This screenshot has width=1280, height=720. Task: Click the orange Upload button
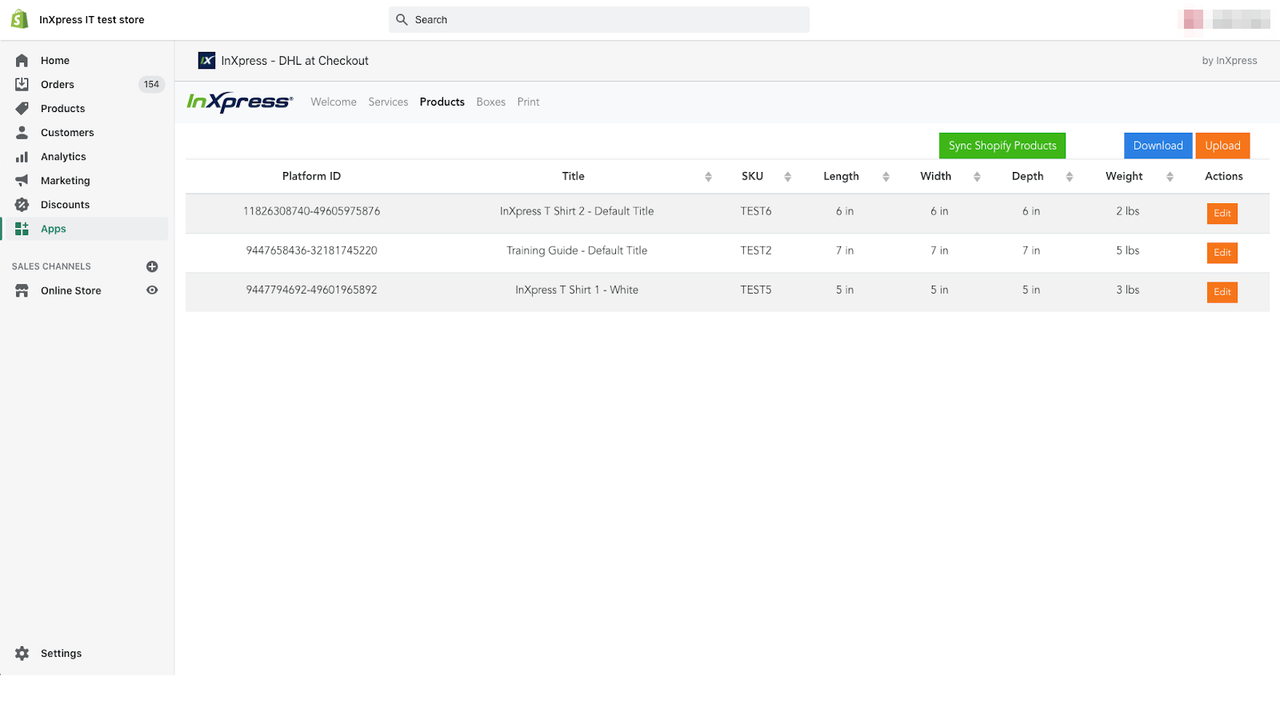[1222, 145]
